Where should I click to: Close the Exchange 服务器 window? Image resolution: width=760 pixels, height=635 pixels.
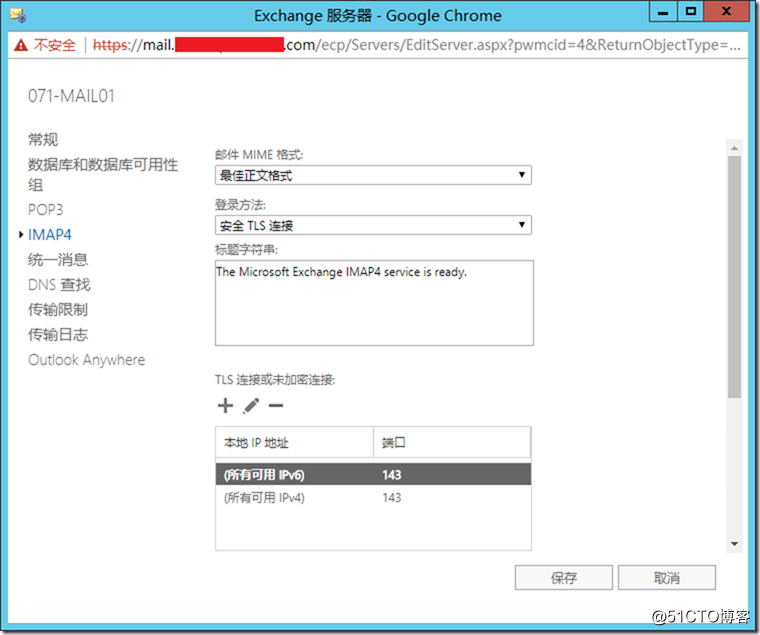[726, 11]
